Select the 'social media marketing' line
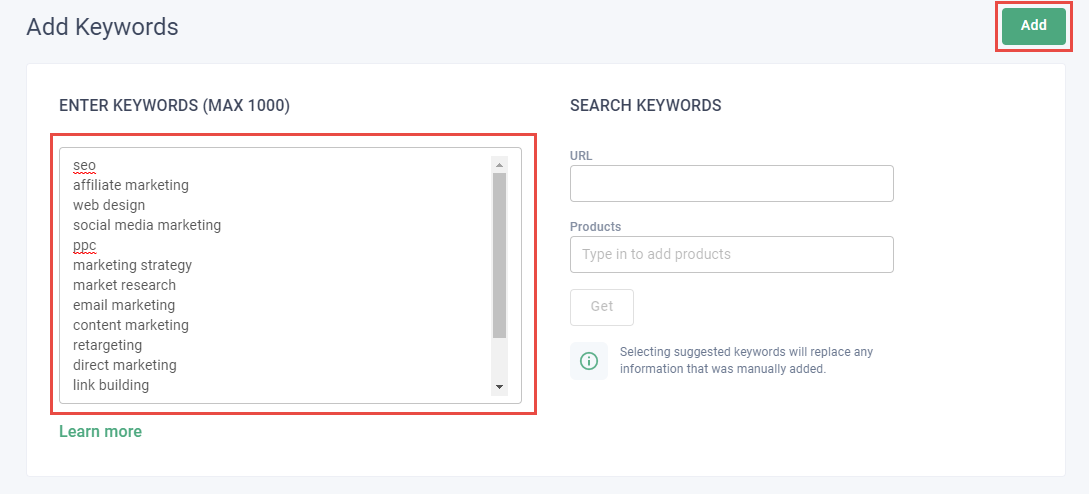This screenshot has height=494, width=1089. (147, 225)
